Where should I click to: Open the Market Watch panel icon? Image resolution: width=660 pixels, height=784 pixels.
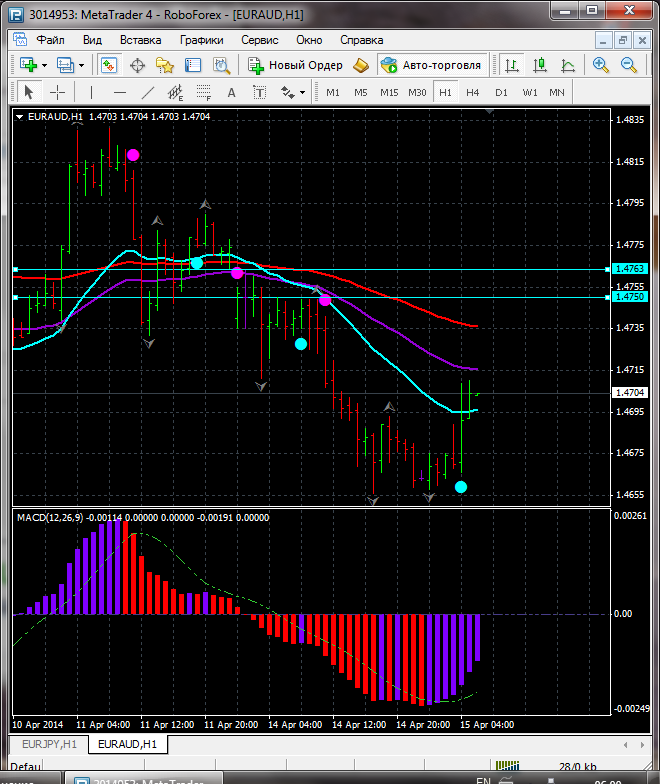(x=109, y=65)
